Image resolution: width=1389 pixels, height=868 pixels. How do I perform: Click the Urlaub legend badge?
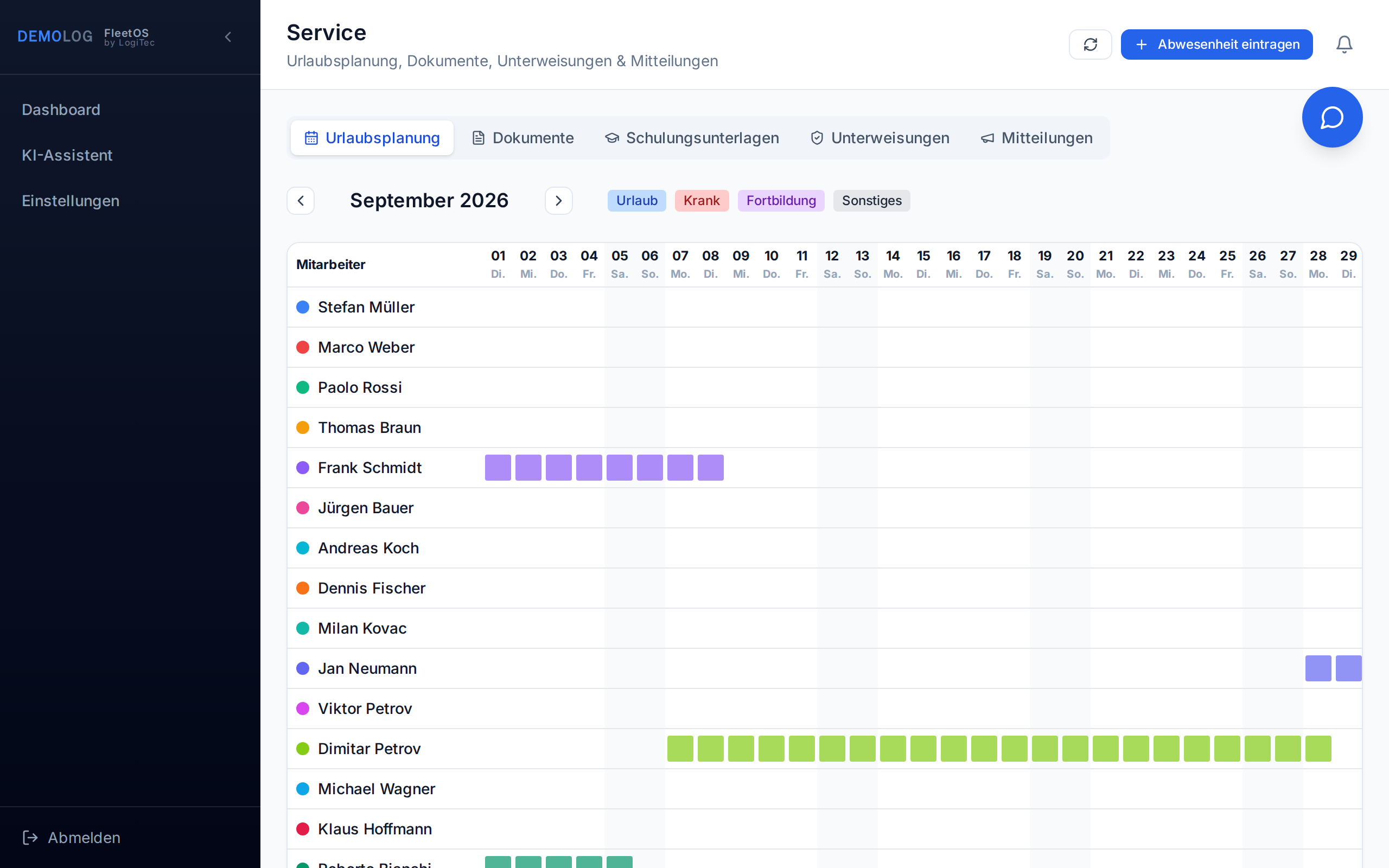click(636, 201)
